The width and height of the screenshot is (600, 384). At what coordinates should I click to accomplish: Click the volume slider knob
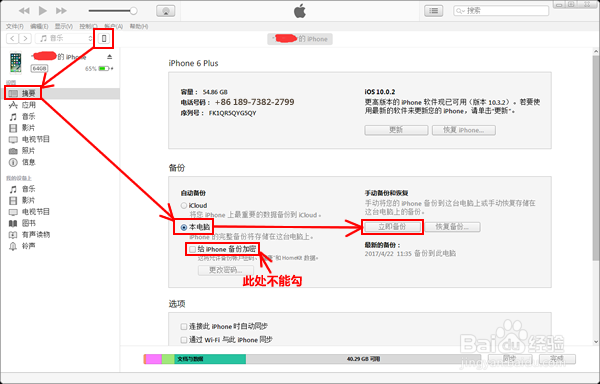pos(134,11)
